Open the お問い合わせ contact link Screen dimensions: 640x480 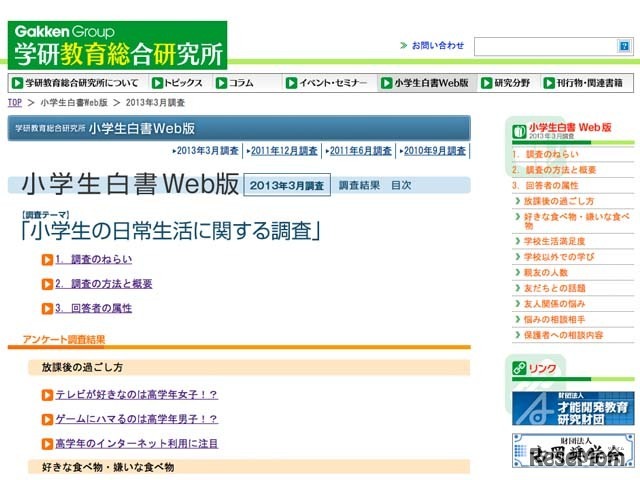(438, 45)
